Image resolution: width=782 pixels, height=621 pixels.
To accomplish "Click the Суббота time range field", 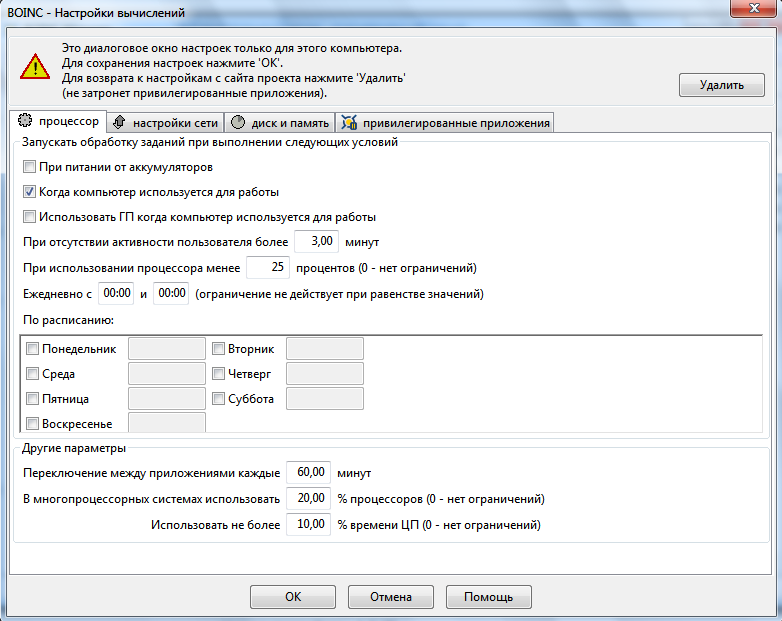I will (325, 399).
